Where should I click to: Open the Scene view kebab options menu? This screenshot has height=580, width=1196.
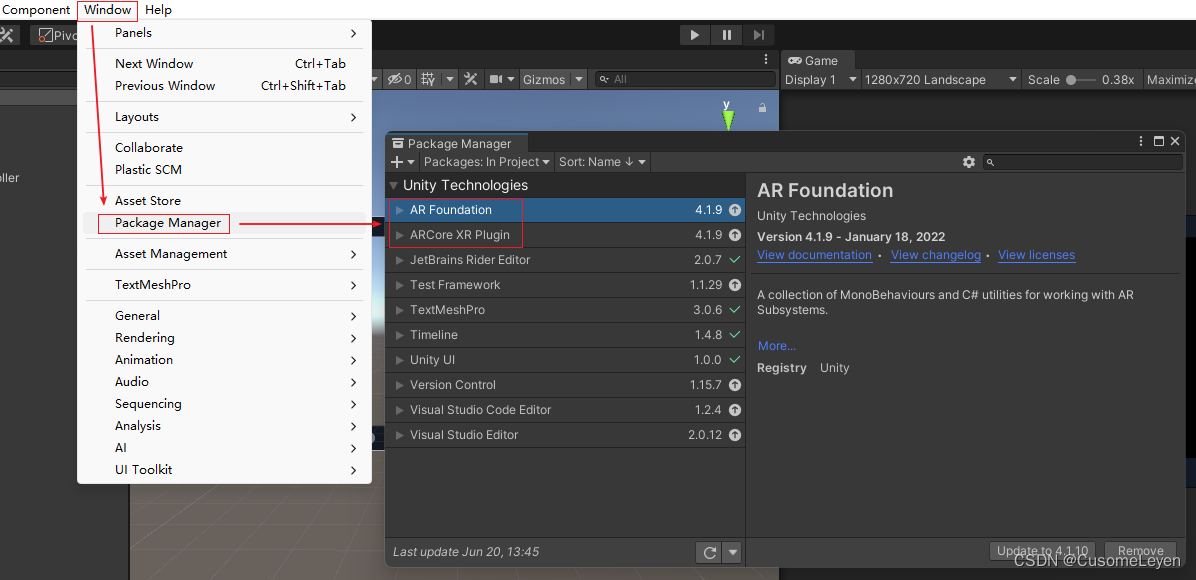coord(767,60)
